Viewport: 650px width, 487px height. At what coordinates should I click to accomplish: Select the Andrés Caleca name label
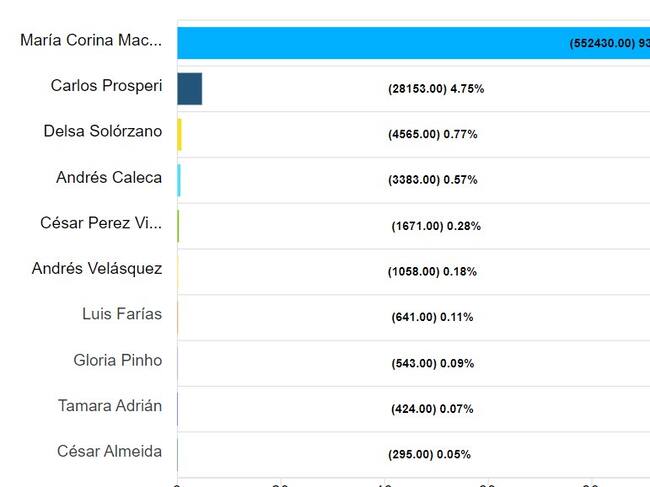[109, 177]
